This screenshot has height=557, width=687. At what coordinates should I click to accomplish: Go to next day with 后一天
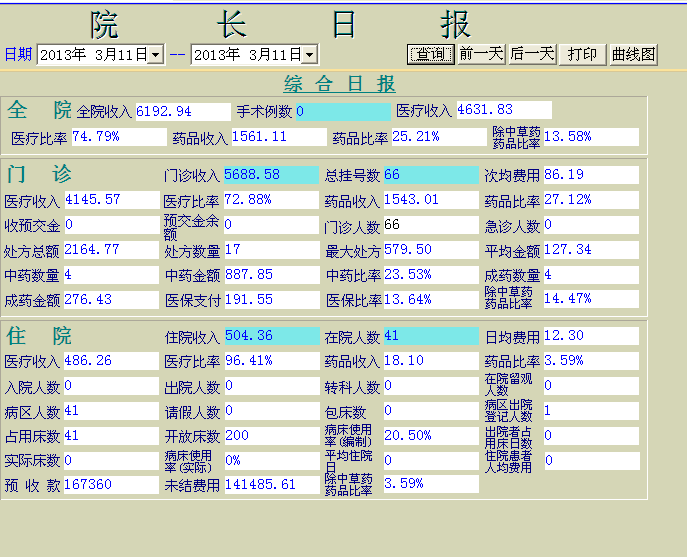[x=532, y=54]
